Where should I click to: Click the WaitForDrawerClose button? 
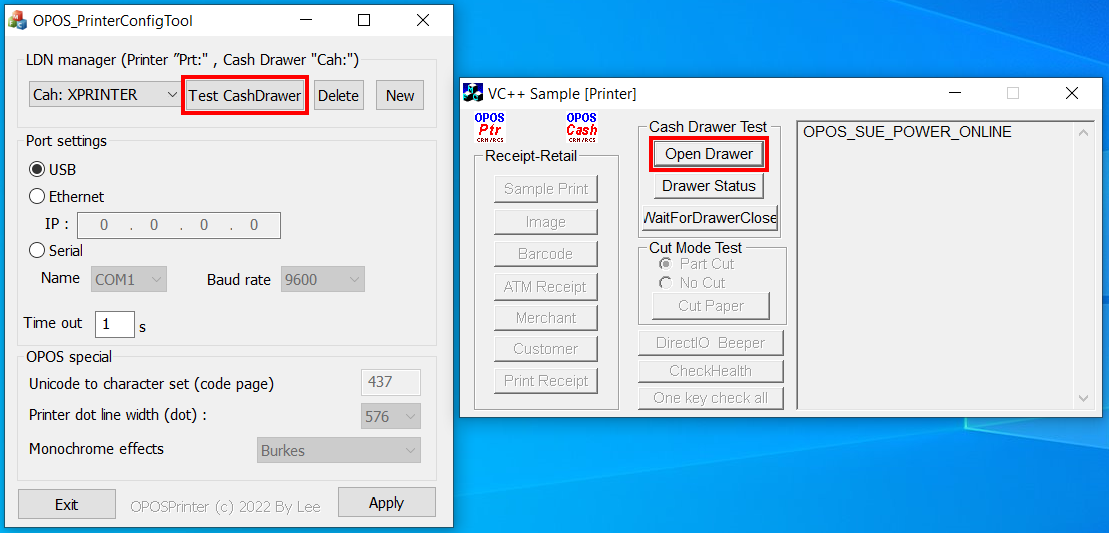[710, 217]
